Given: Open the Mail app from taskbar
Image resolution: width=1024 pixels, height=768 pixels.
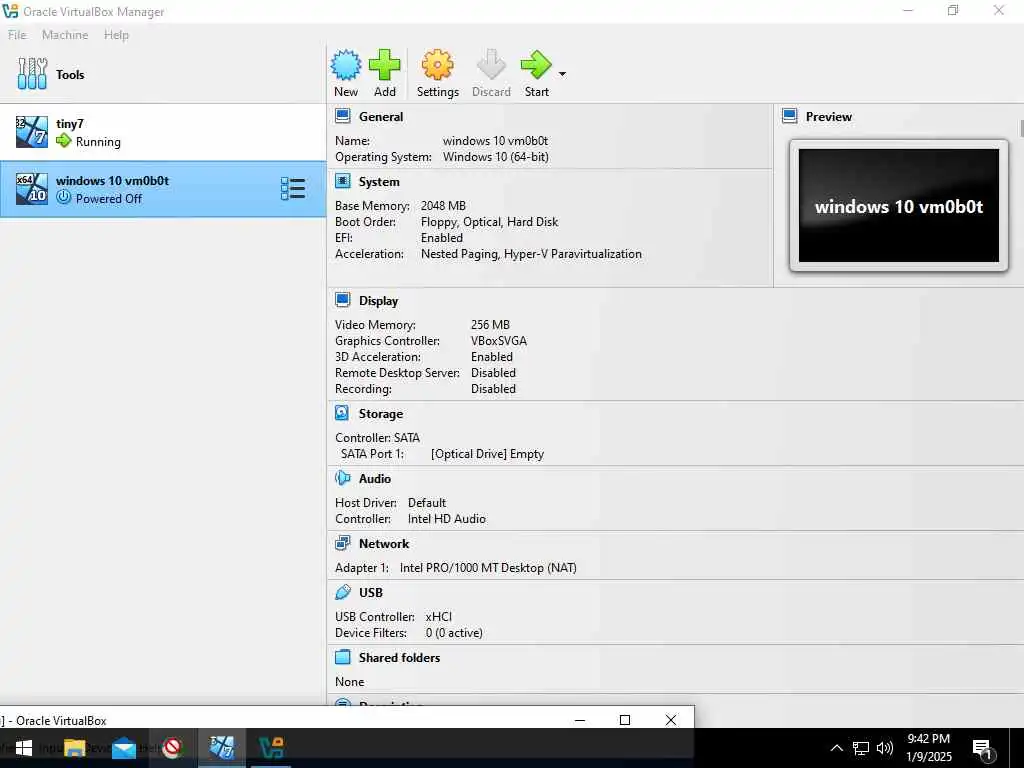Looking at the screenshot, I should [x=123, y=748].
